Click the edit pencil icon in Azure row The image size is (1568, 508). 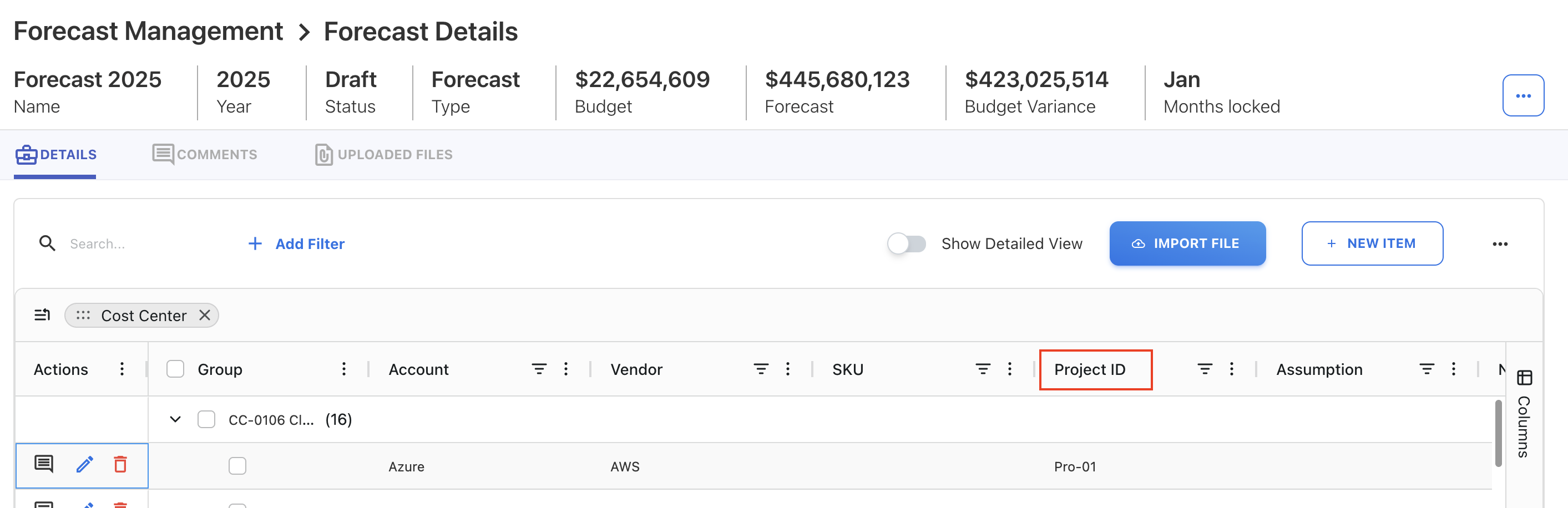[84, 465]
